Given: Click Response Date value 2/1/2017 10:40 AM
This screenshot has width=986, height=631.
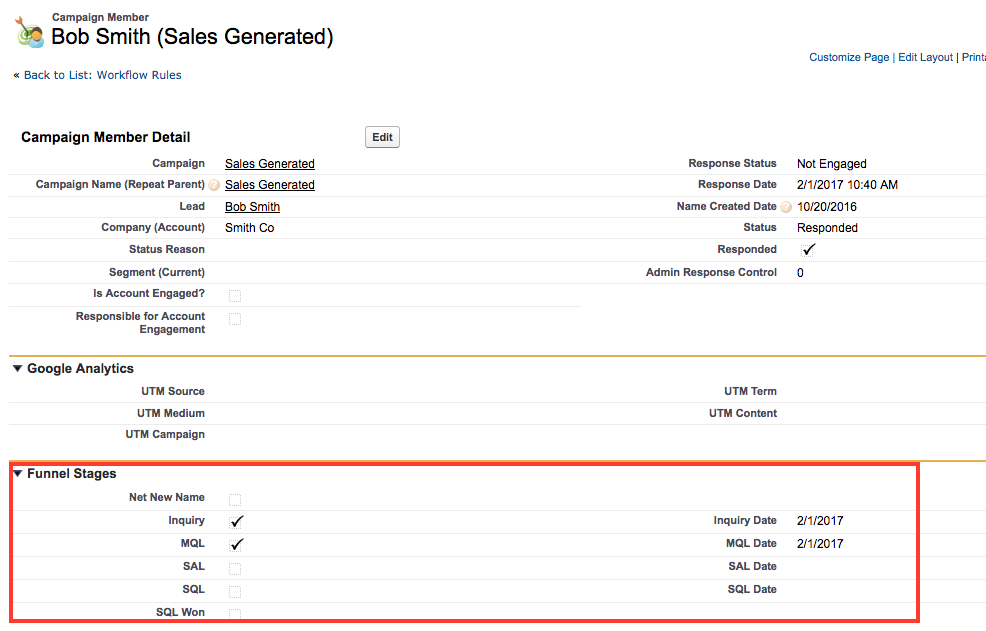Looking at the screenshot, I should 848,185.
